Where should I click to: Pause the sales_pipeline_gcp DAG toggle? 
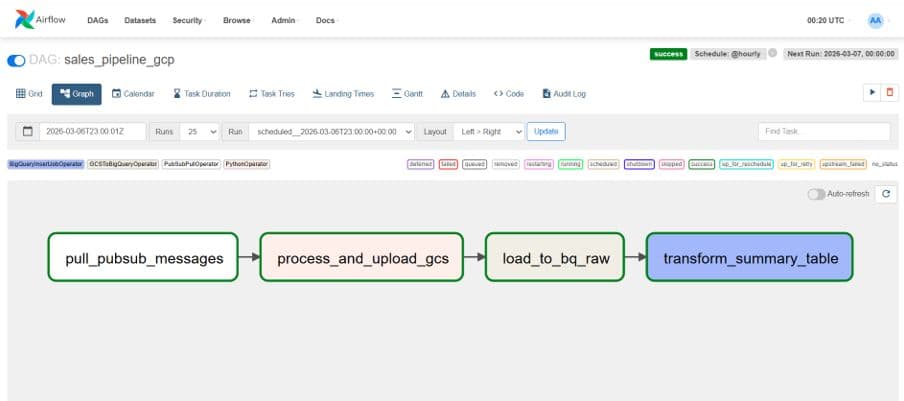click(16, 60)
